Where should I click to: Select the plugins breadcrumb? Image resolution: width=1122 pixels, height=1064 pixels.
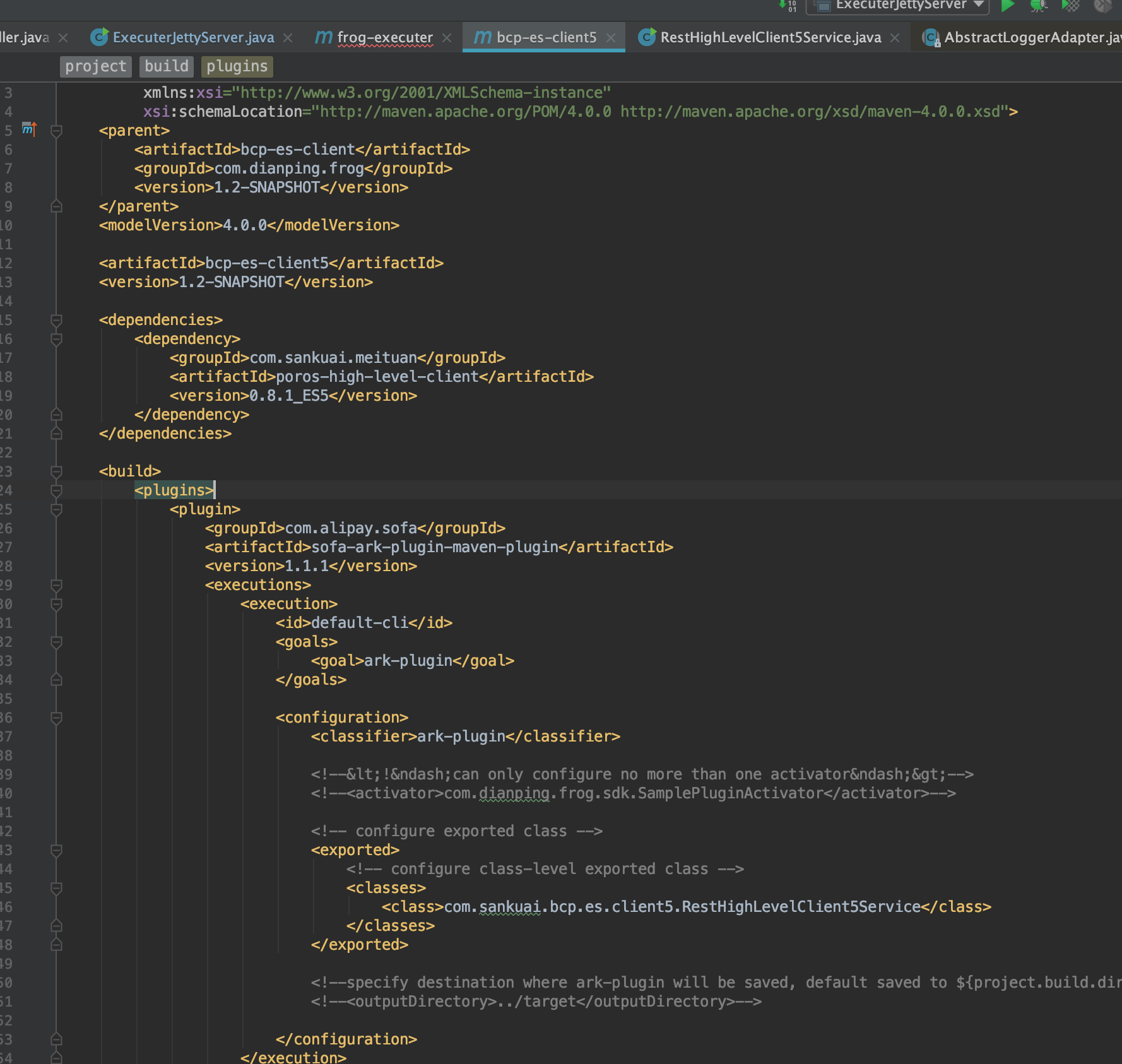coord(237,66)
